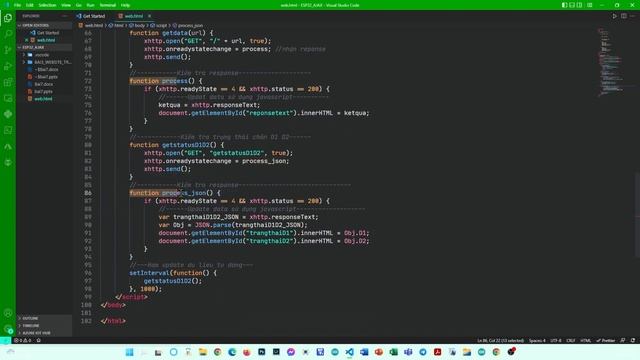Open Microsoft Edge from taskbar

point(232,352)
